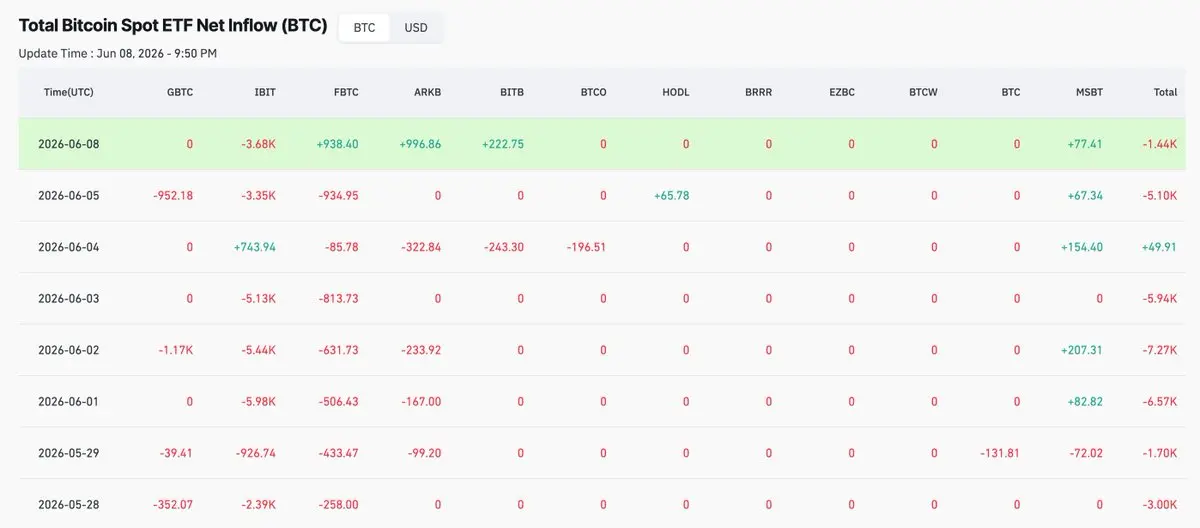Viewport: 1200px width, 528px height.
Task: Click the GBTC column header
Action: click(180, 92)
